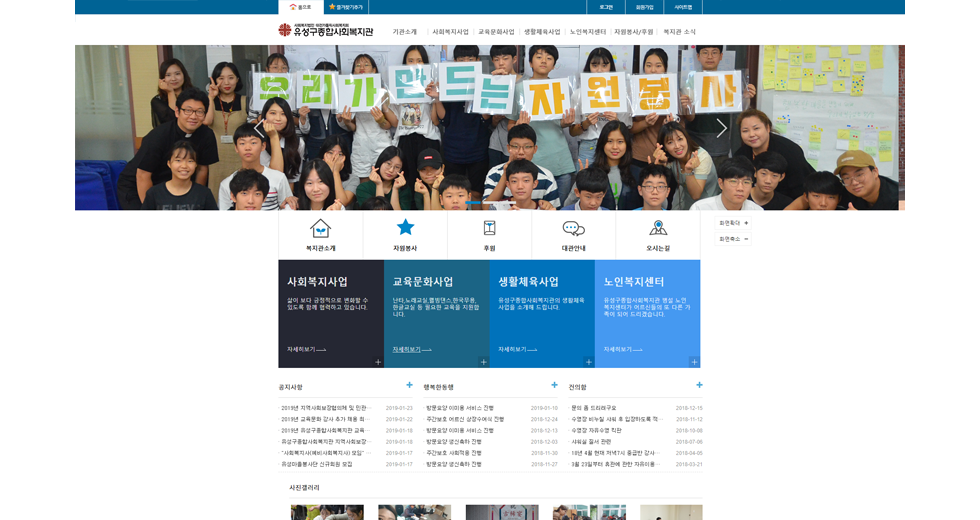Click the 회원가입 link in top bar
980x520 pixels.
point(644,7)
